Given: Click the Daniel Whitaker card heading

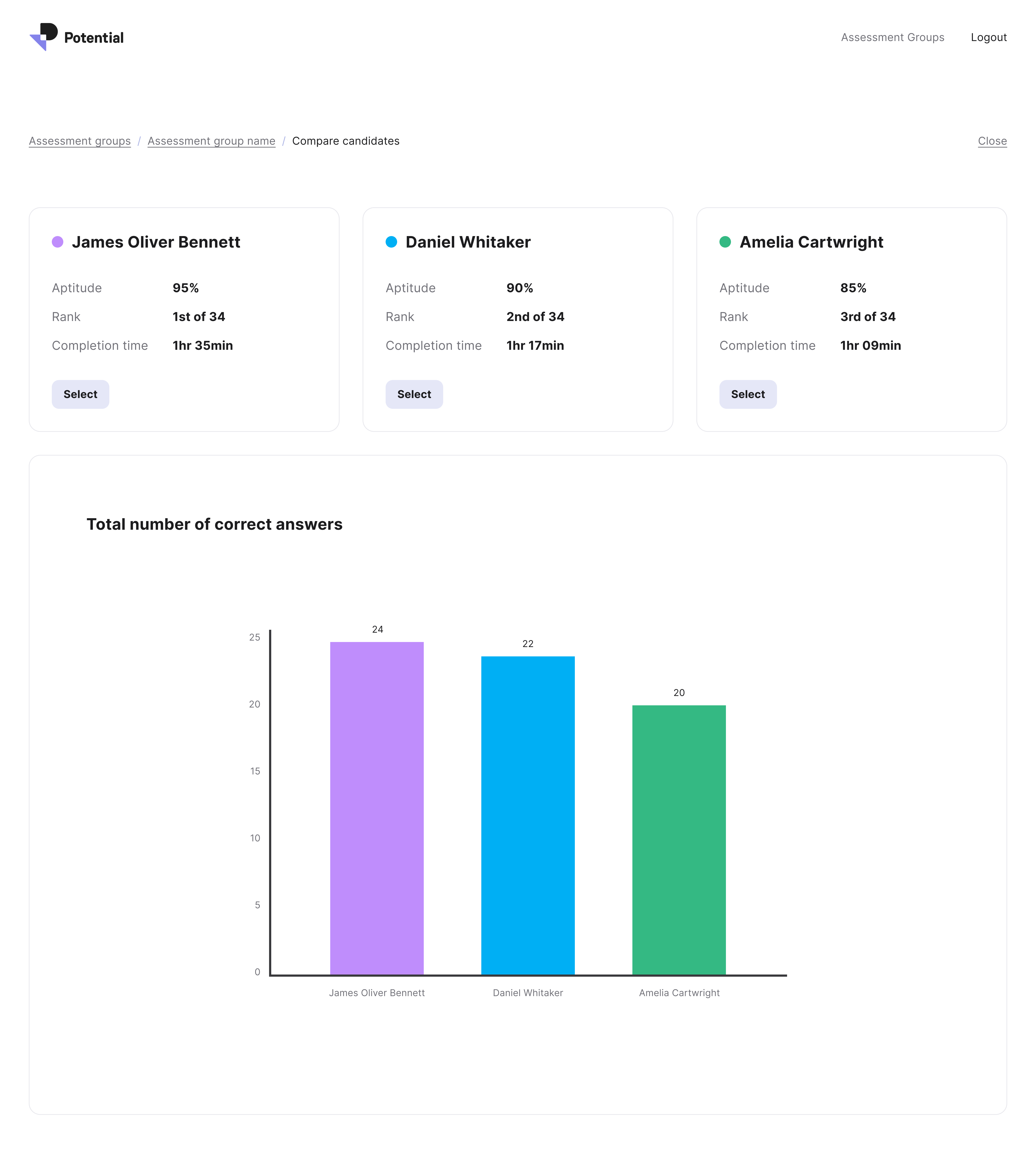Looking at the screenshot, I should tap(468, 242).
